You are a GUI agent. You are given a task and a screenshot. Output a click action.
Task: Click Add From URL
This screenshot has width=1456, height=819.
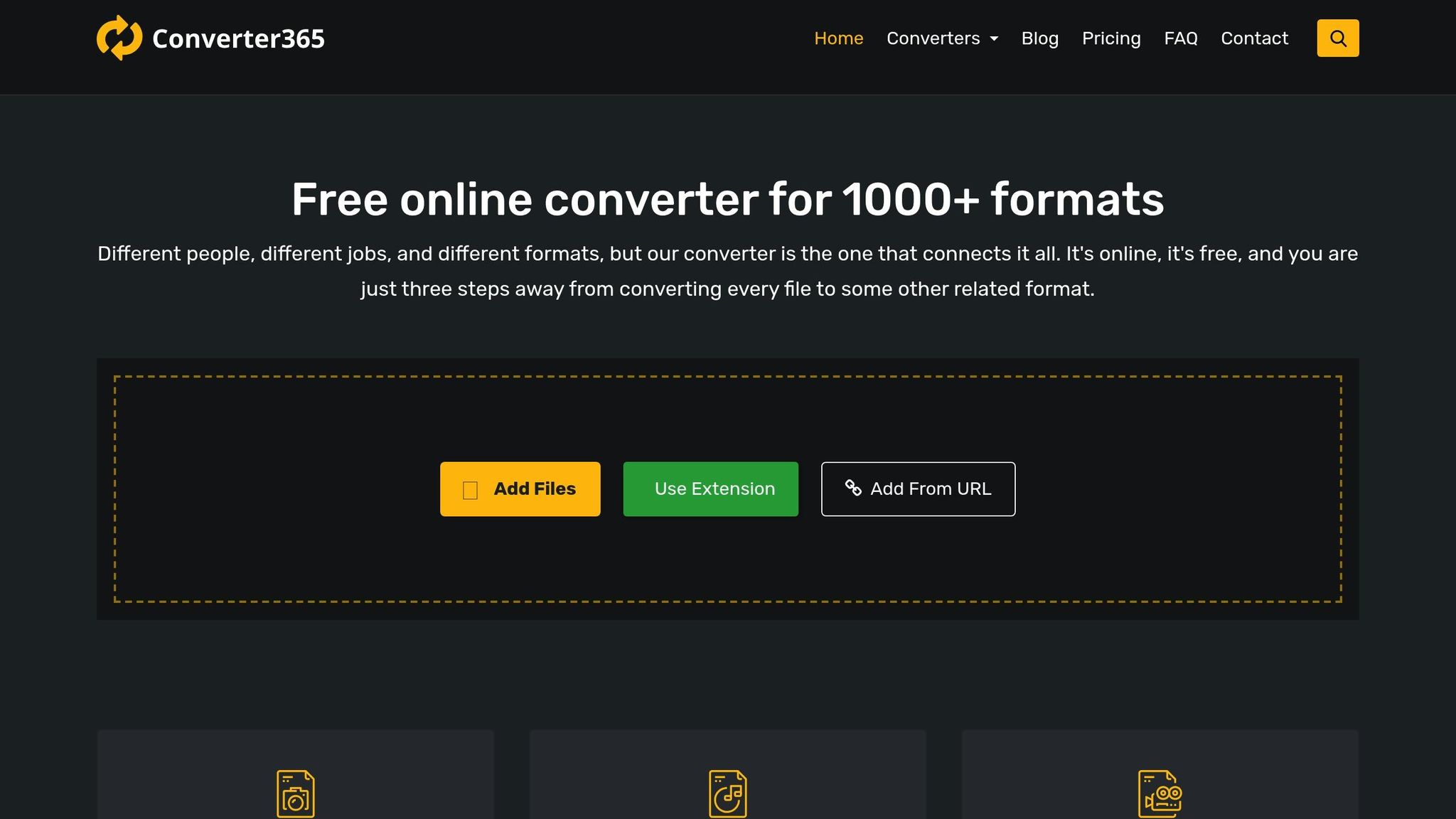point(918,488)
